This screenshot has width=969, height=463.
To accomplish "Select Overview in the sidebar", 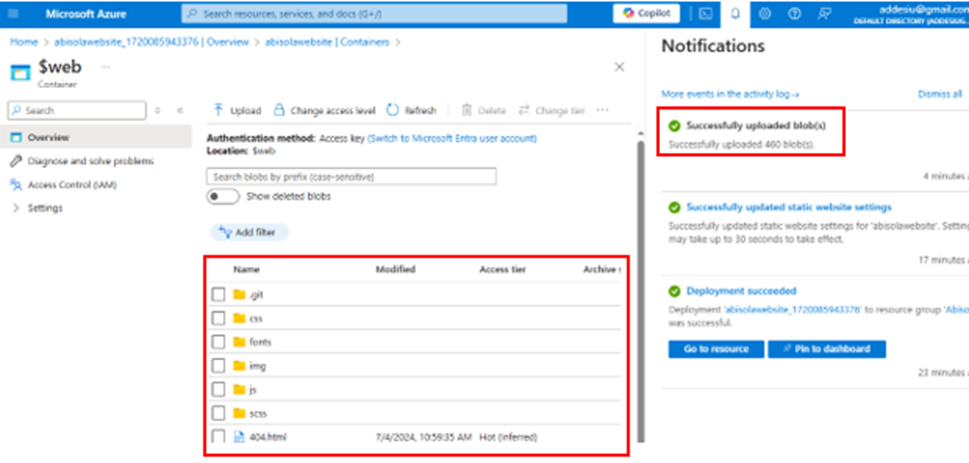I will point(96,137).
